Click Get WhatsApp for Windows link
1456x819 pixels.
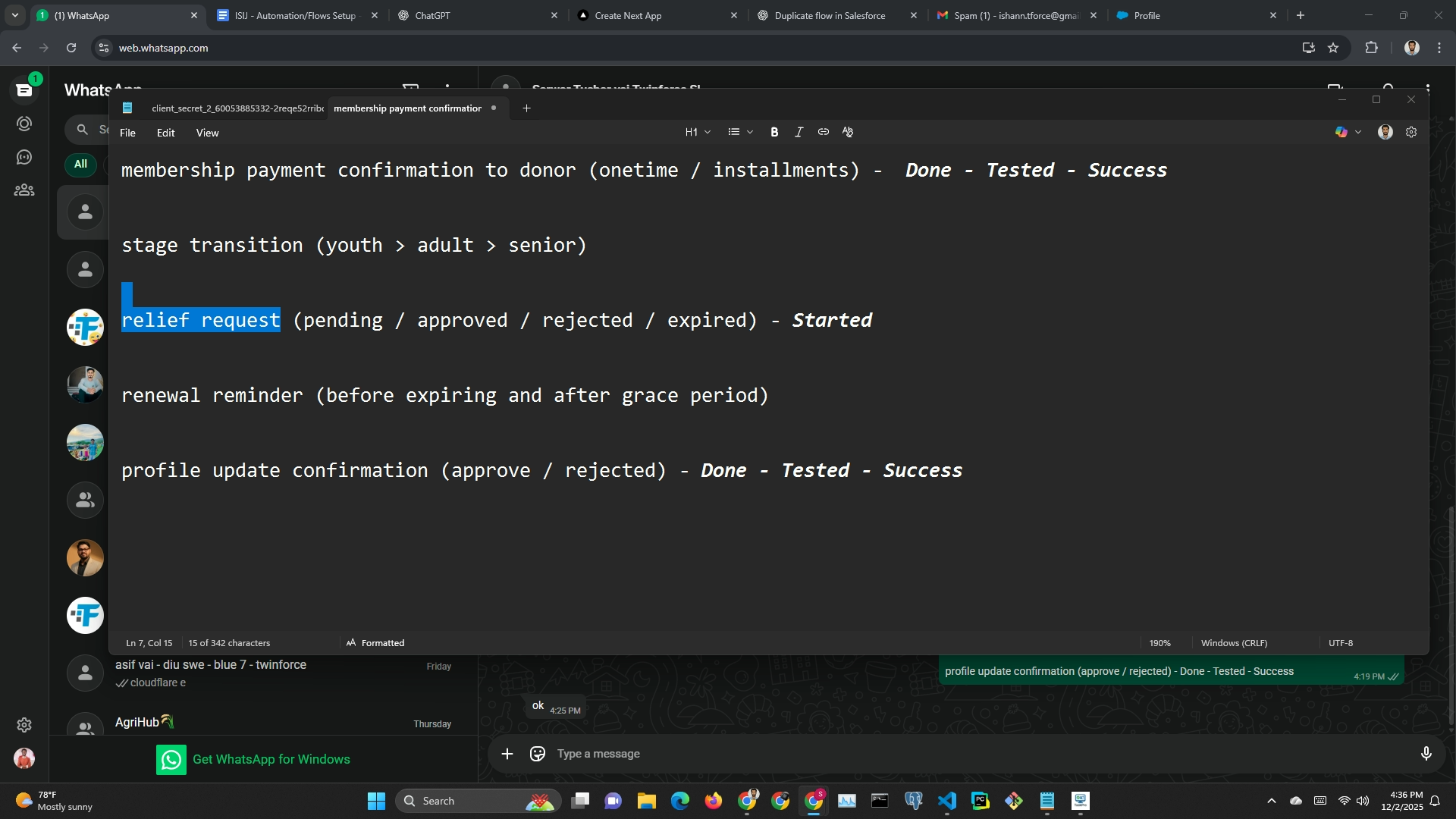tap(271, 759)
